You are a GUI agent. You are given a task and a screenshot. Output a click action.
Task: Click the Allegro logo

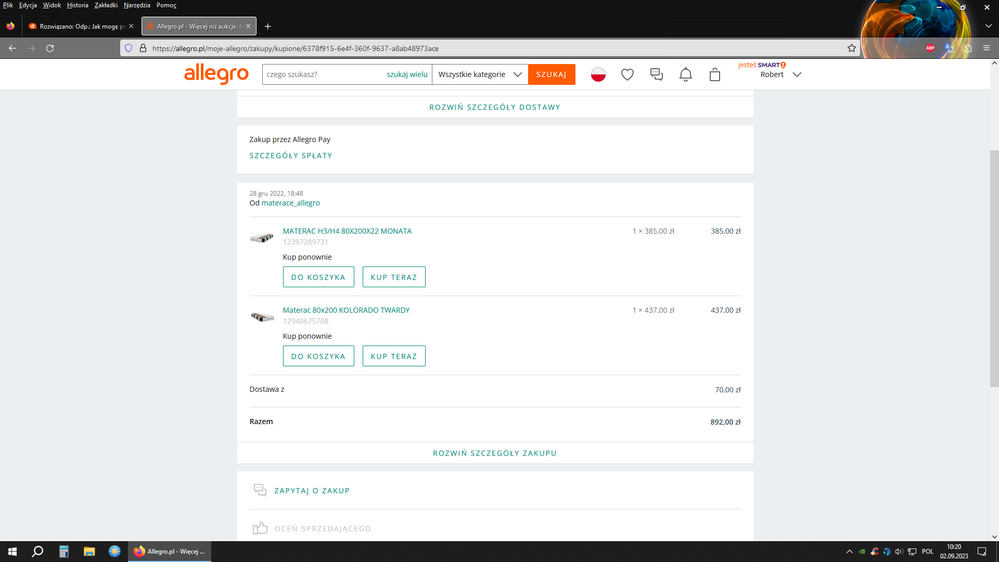click(216, 74)
